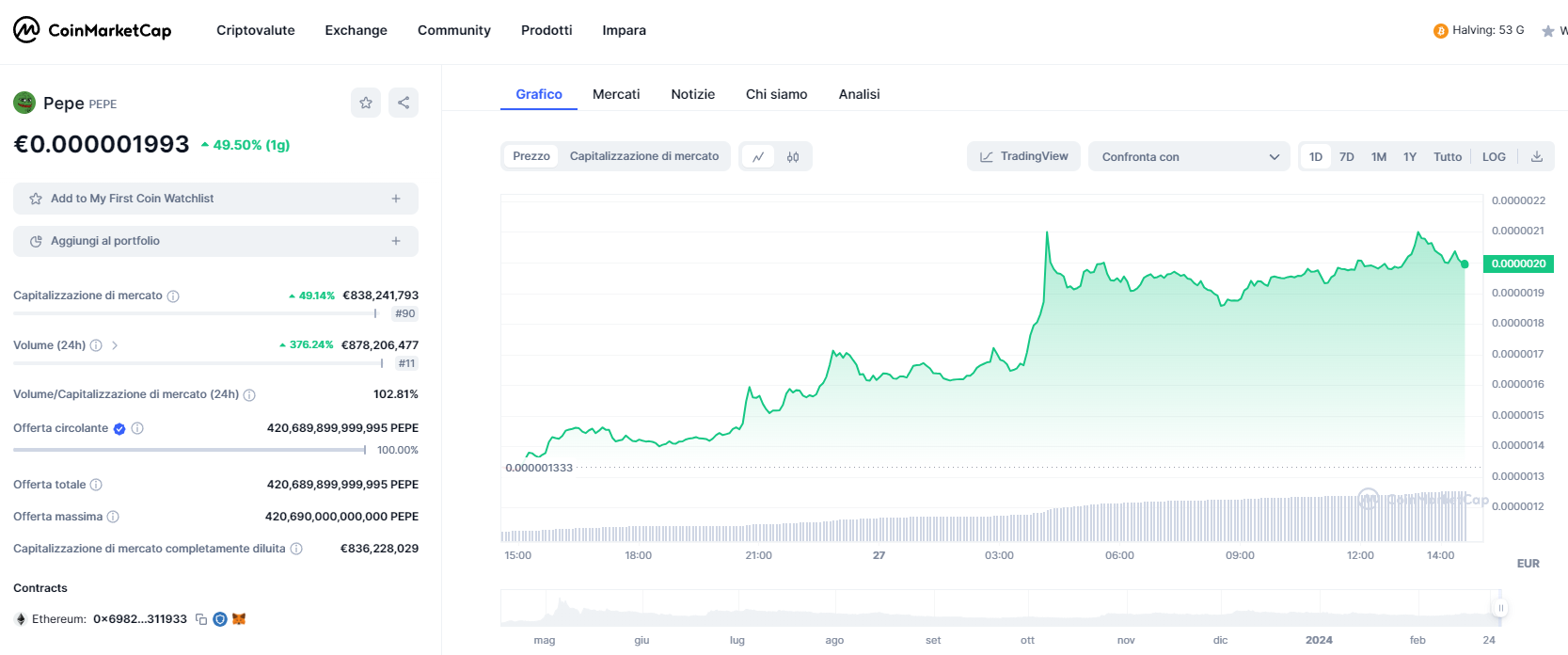This screenshot has height=655, width=1568.
Task: Click the CoinMarketCap logo
Action: (x=92, y=30)
